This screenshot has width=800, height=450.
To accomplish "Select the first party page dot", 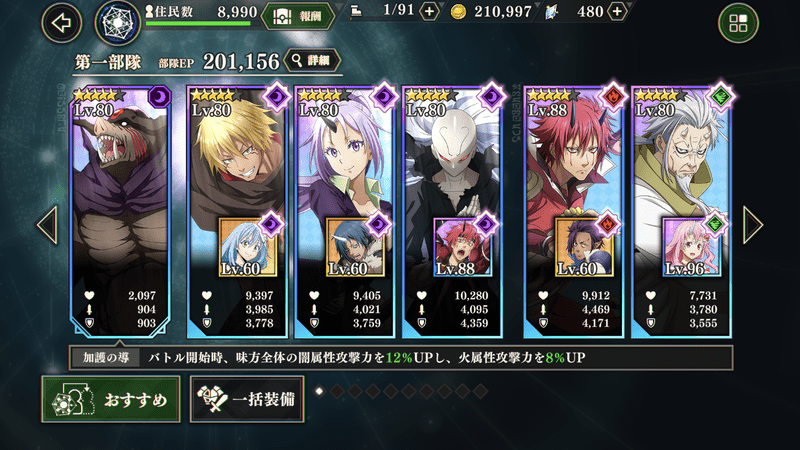I will click(319, 391).
